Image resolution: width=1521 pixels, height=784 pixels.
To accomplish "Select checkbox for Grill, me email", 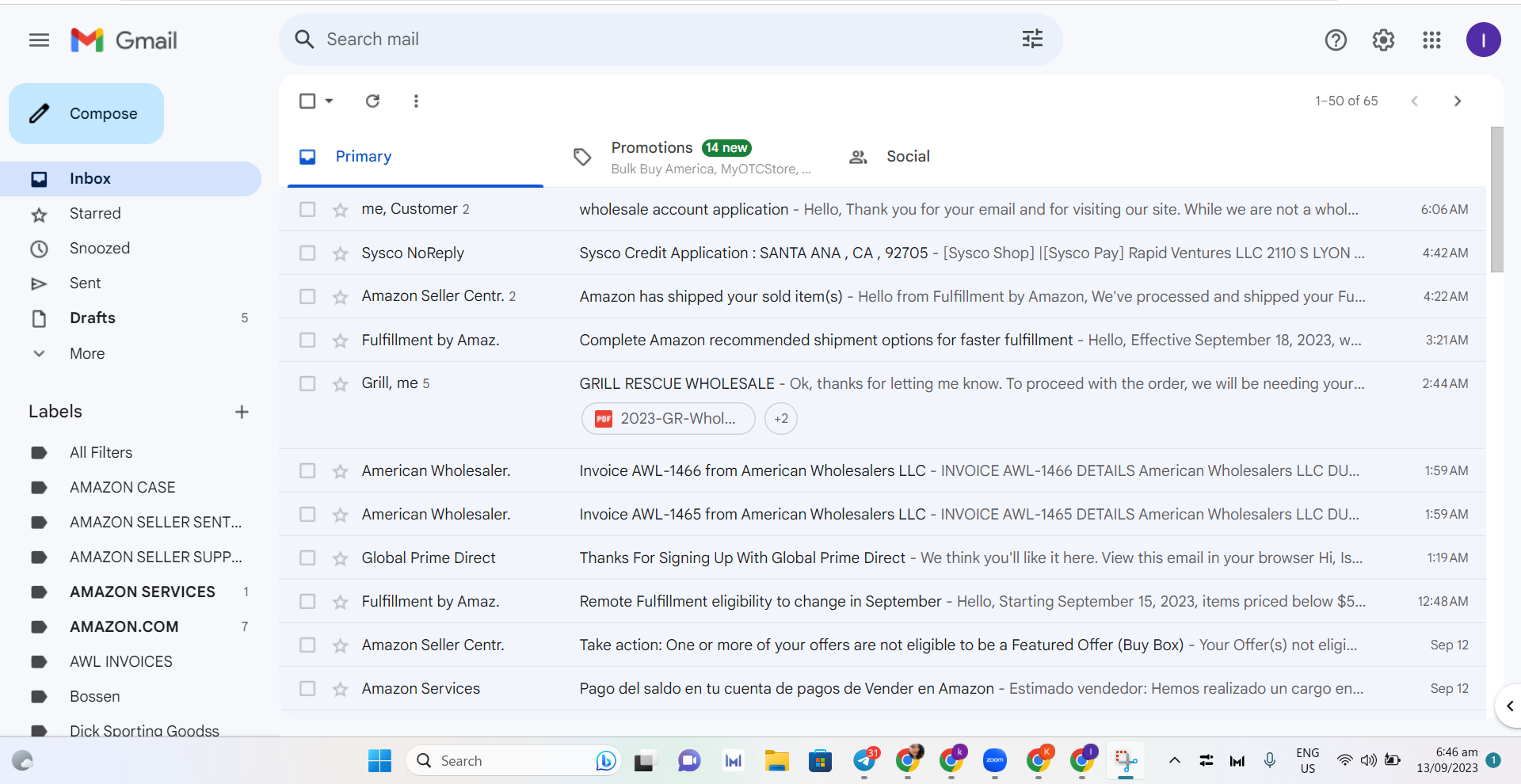I will pyautogui.click(x=307, y=383).
